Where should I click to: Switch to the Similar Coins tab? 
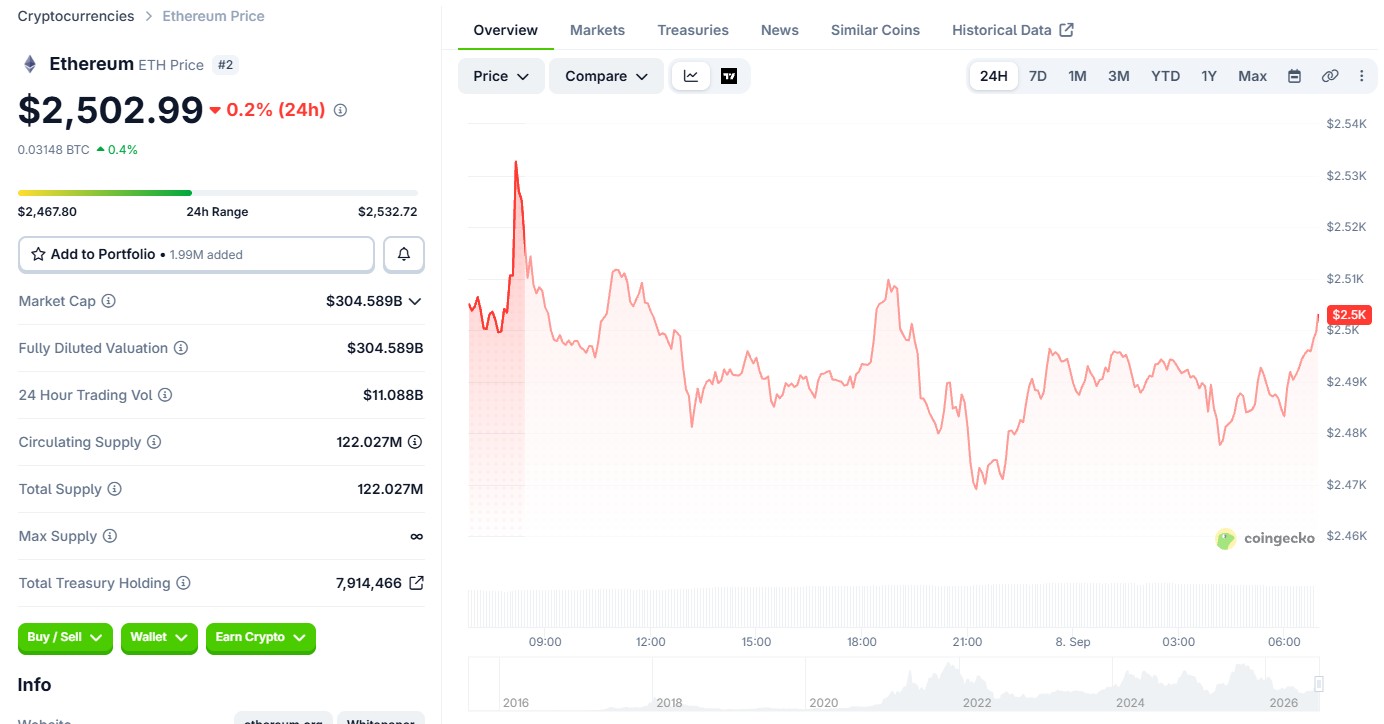(875, 30)
